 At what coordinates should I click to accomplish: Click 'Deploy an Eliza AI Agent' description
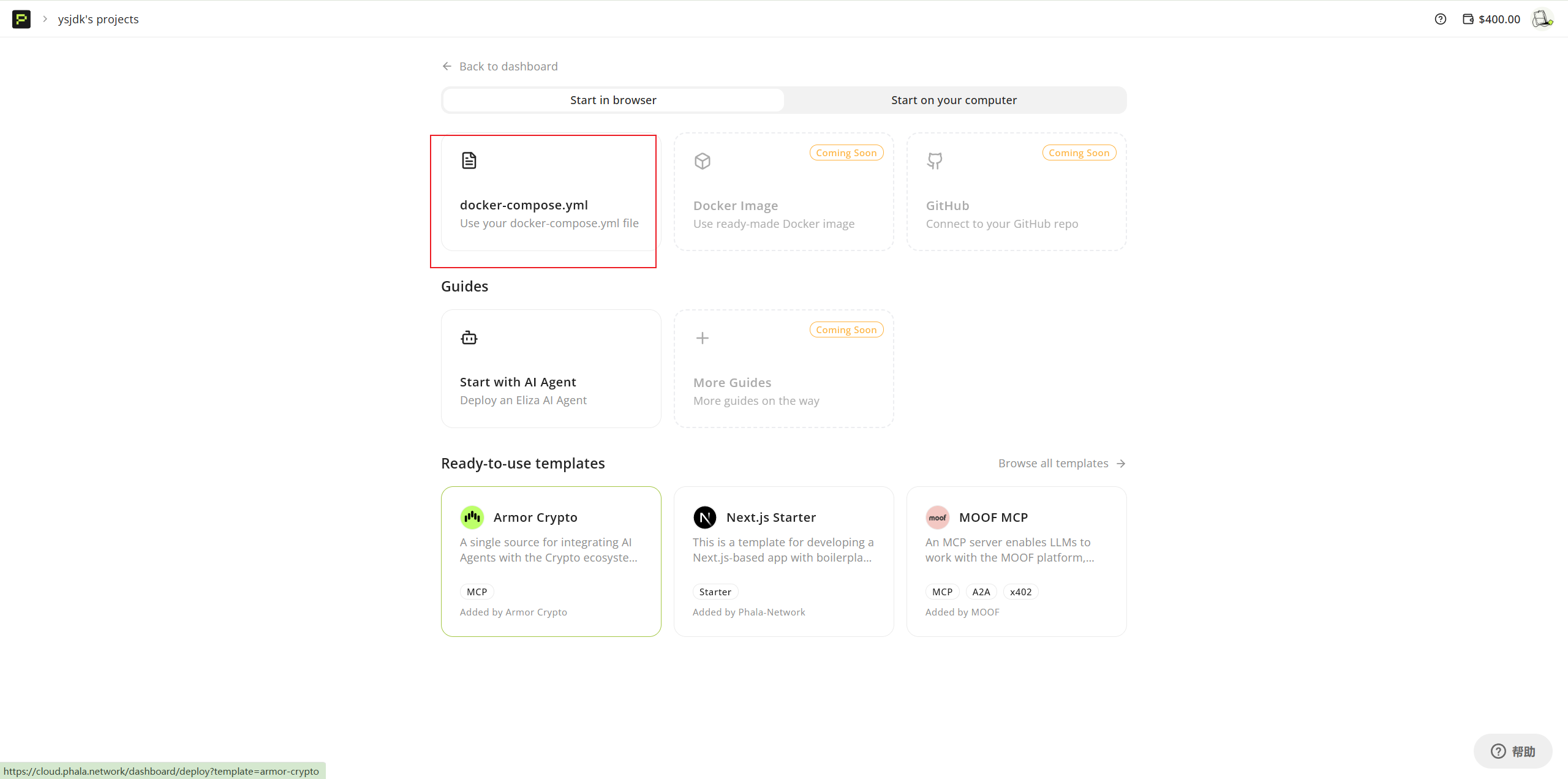coord(524,400)
